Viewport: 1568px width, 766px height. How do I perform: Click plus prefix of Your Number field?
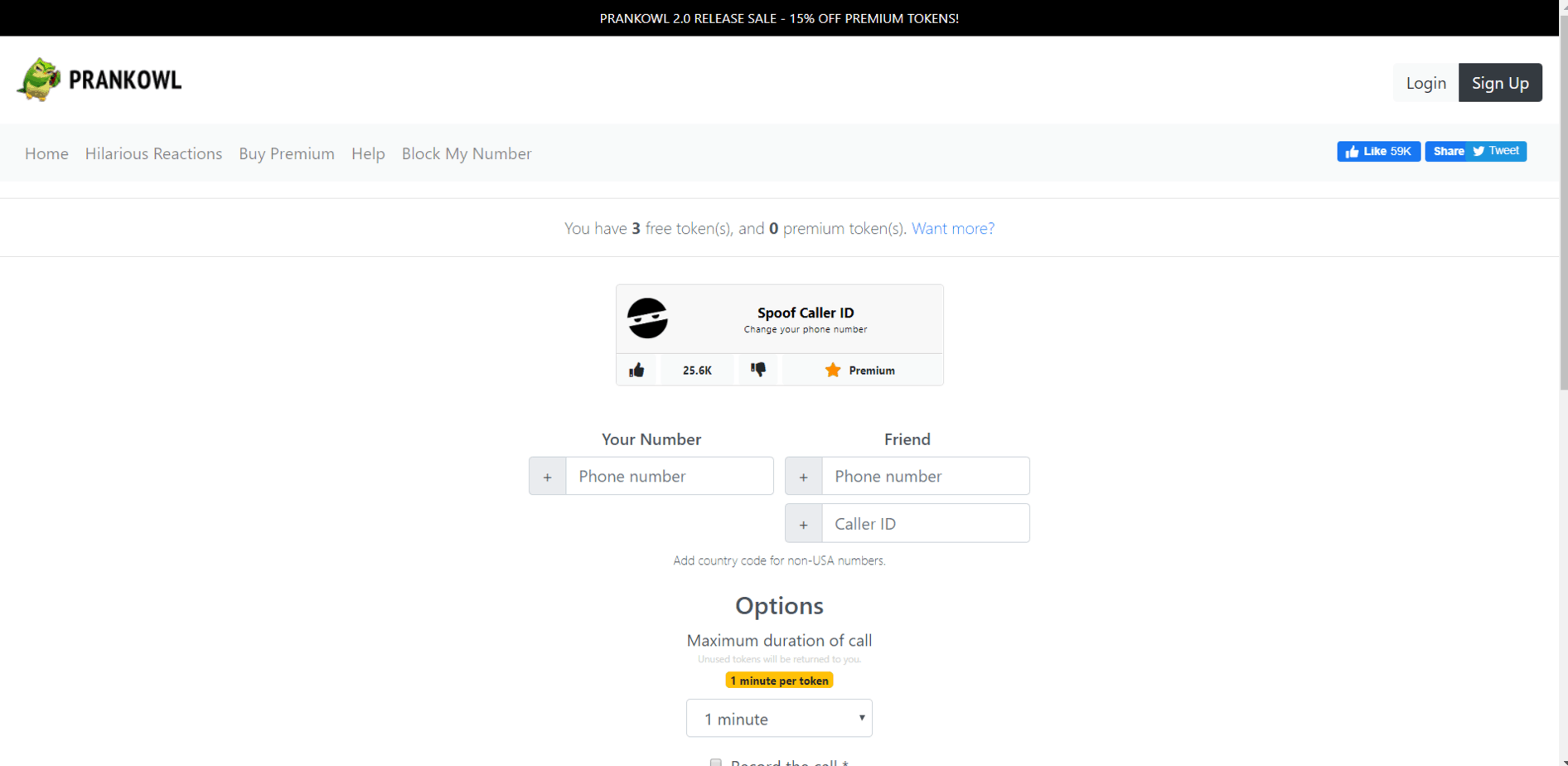click(547, 476)
